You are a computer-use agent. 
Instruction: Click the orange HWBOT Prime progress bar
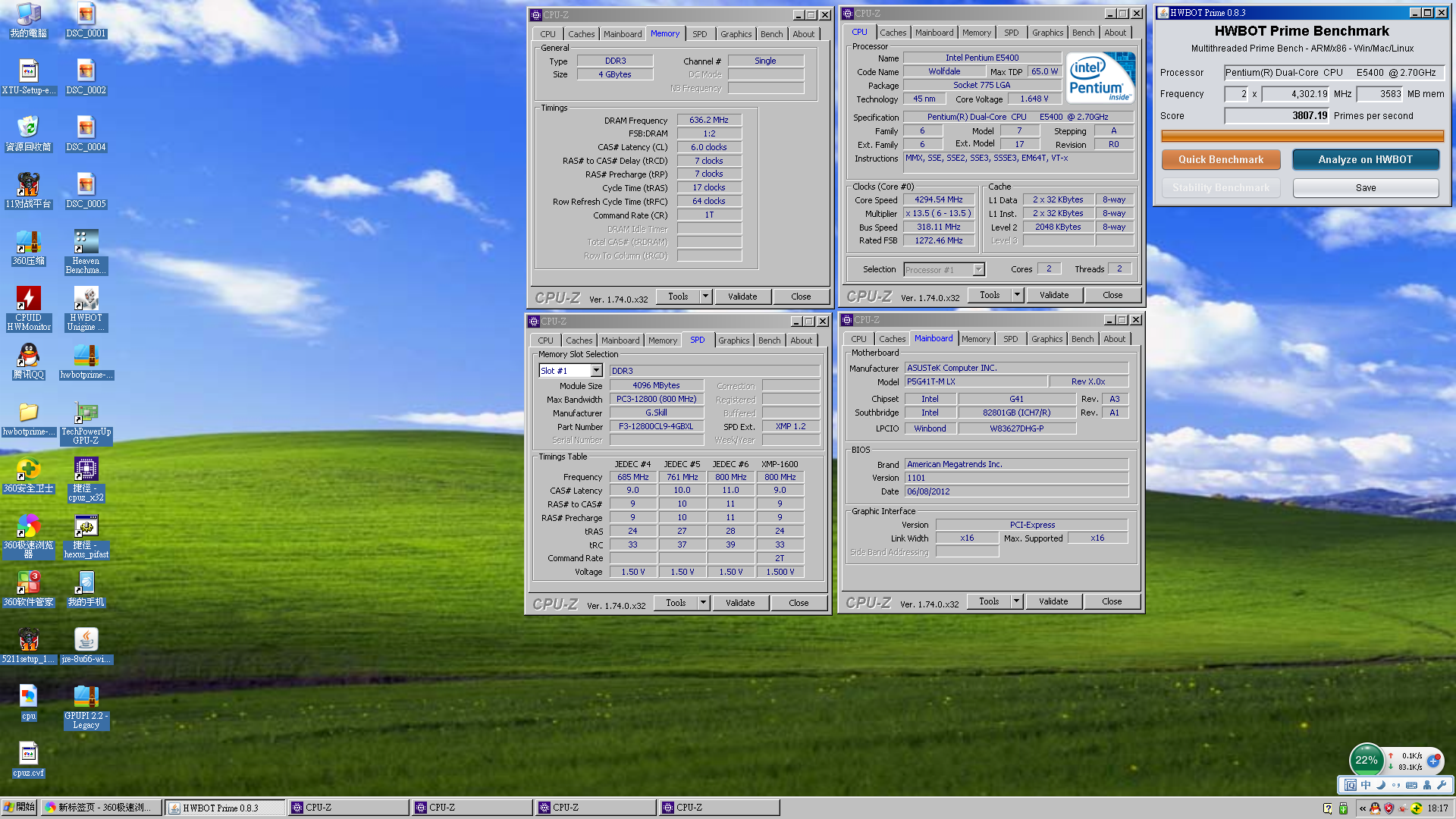pos(1302,136)
